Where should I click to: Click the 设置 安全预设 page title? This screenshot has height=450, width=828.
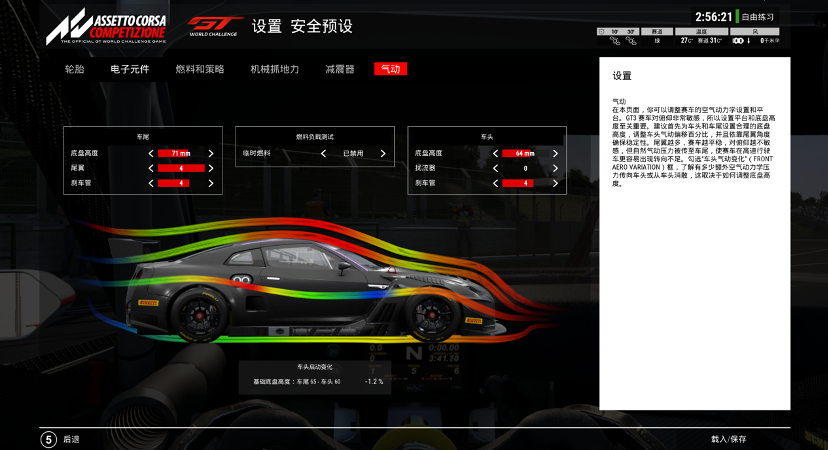[x=302, y=26]
